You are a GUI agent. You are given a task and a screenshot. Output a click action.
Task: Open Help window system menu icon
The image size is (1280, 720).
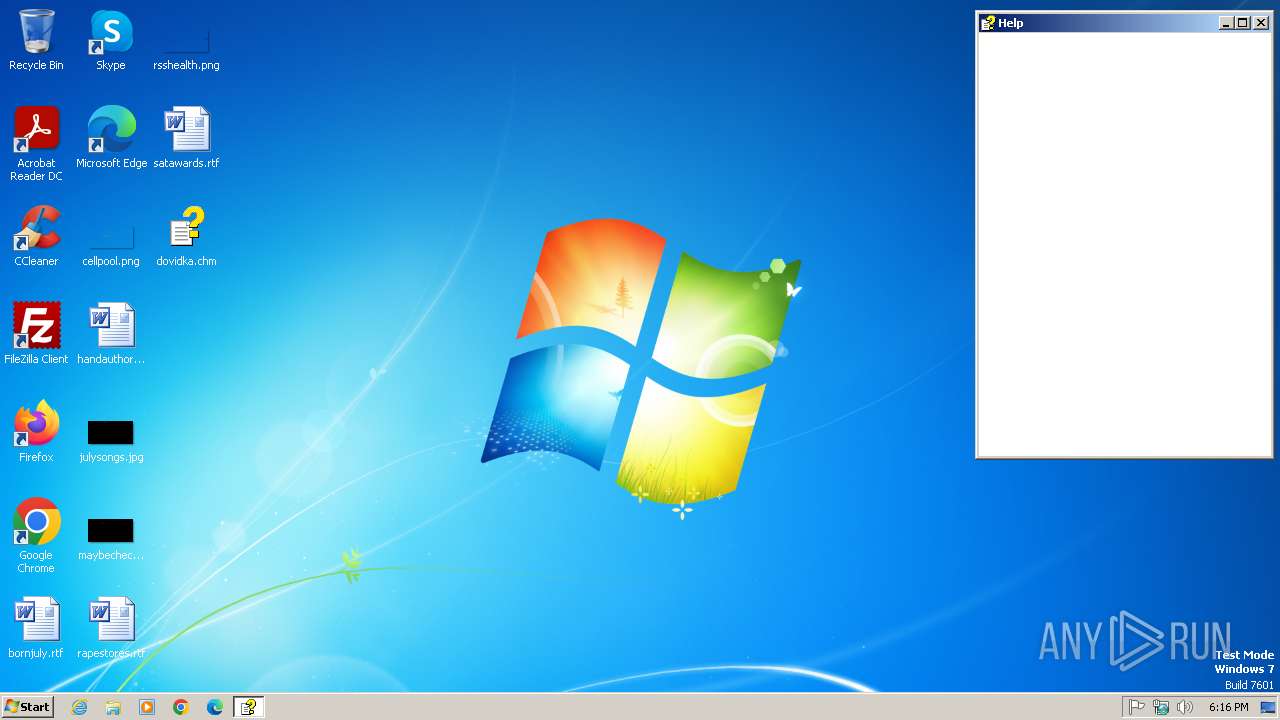pyautogui.click(x=988, y=23)
